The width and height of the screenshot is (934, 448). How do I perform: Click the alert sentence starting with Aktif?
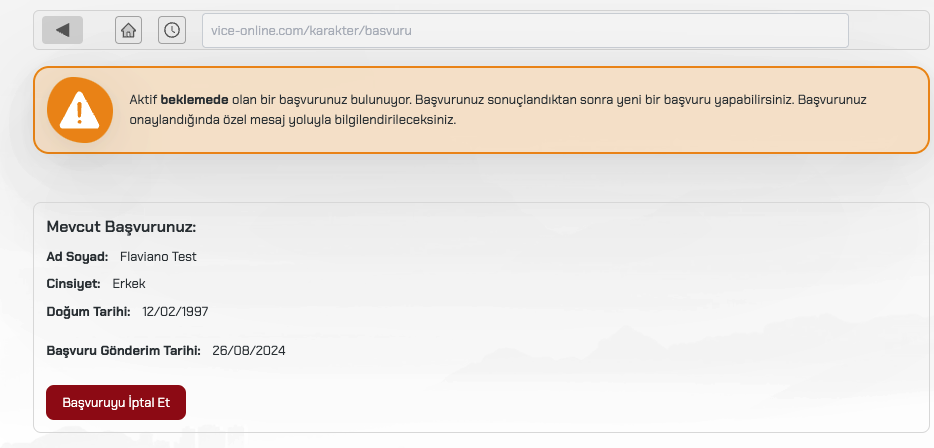tap(143, 101)
